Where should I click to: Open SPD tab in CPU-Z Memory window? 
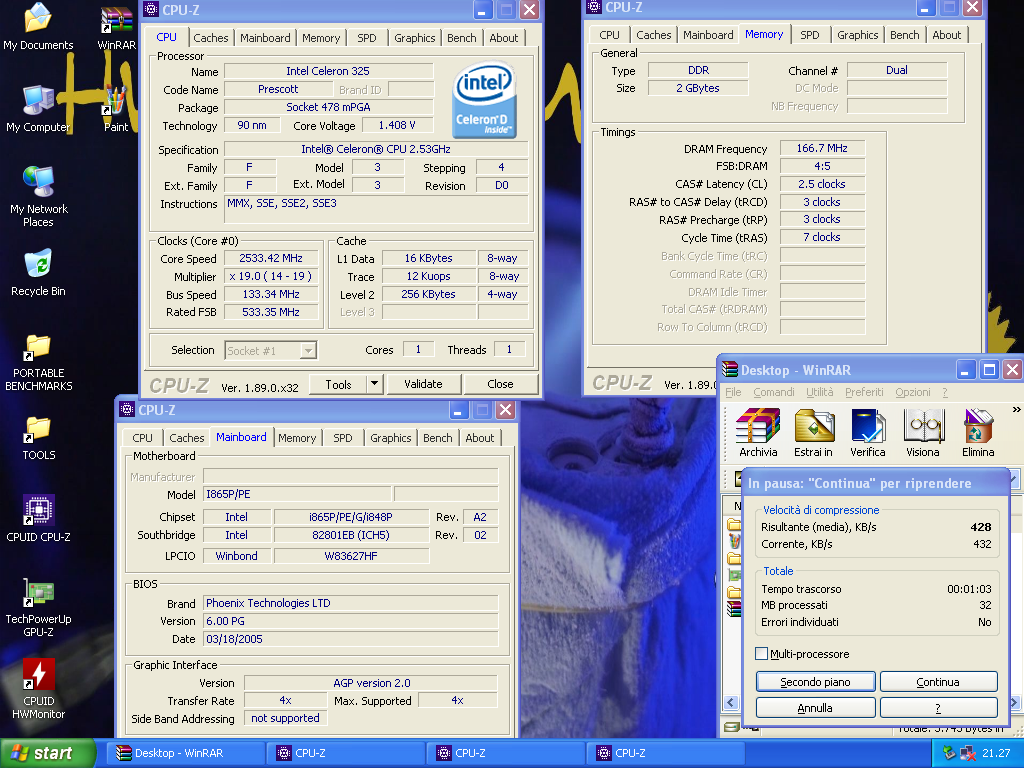(x=810, y=35)
